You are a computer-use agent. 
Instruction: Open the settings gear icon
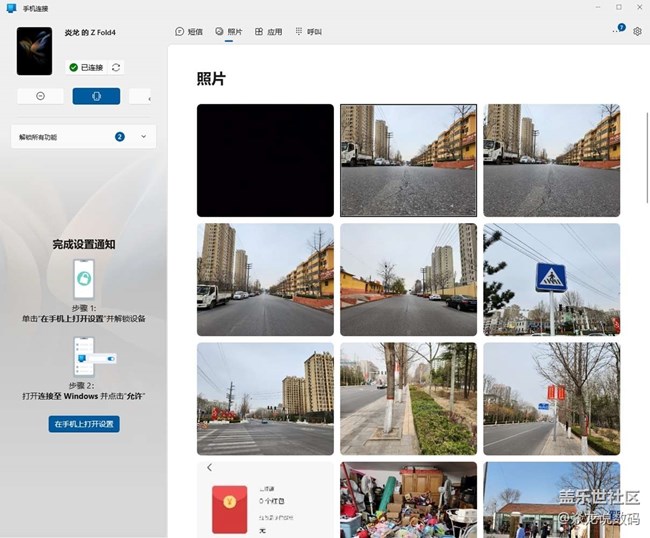(637, 32)
